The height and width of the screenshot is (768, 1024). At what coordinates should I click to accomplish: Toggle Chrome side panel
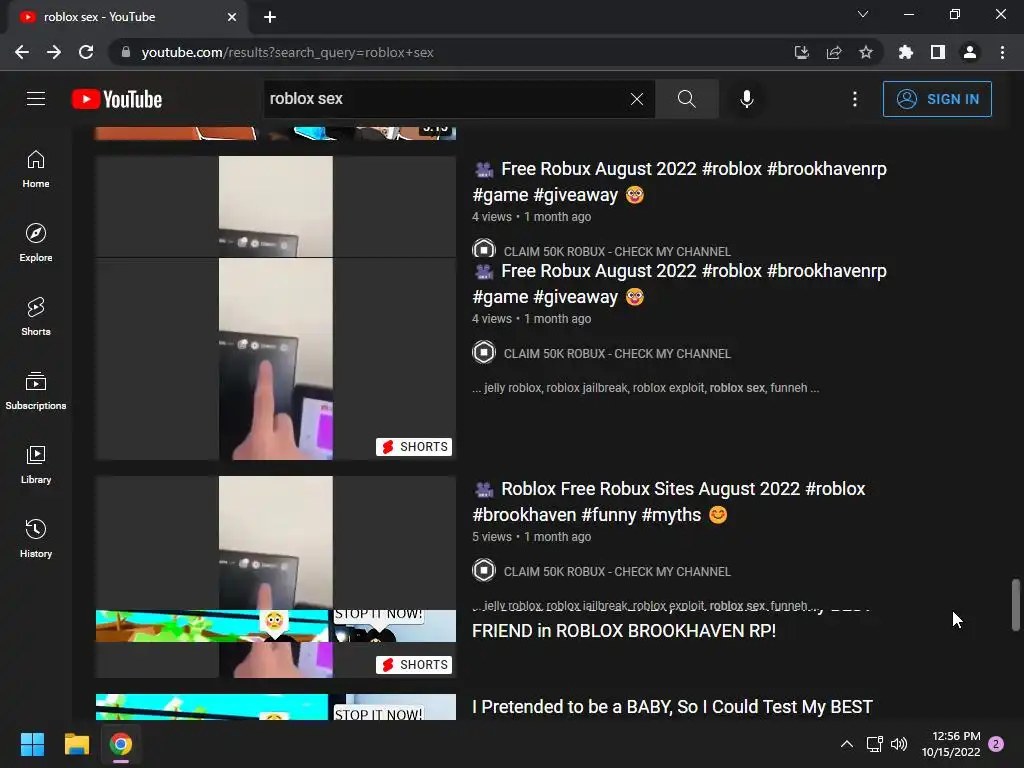[x=938, y=52]
